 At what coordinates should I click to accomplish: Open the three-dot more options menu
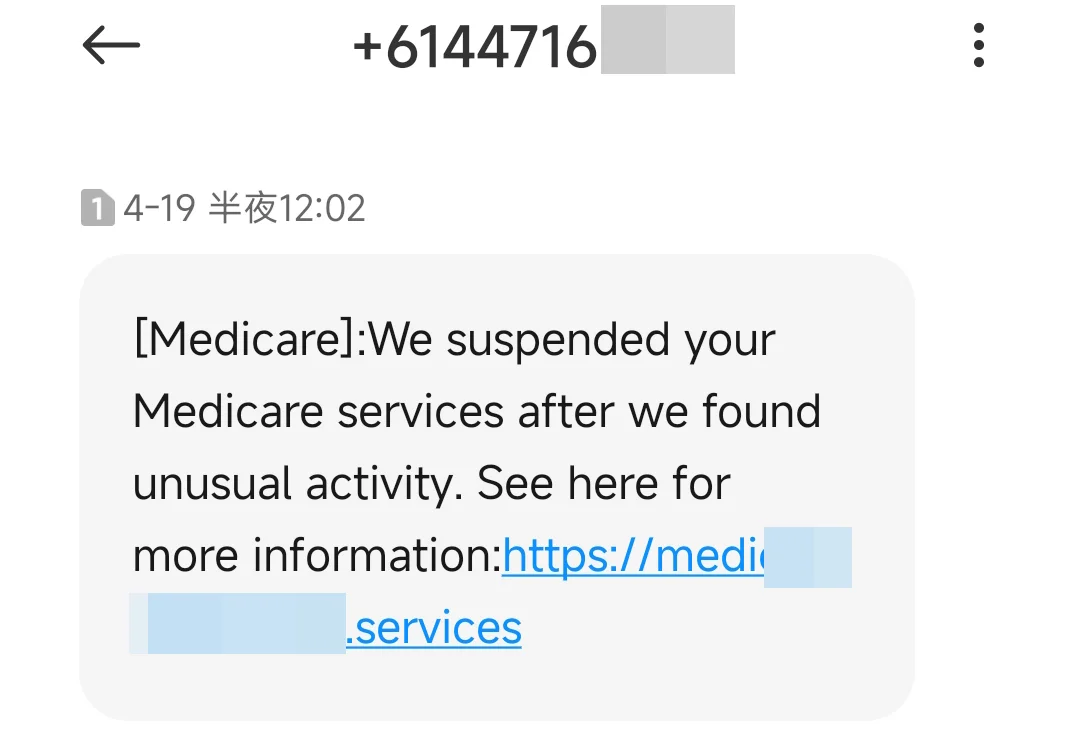(x=978, y=46)
